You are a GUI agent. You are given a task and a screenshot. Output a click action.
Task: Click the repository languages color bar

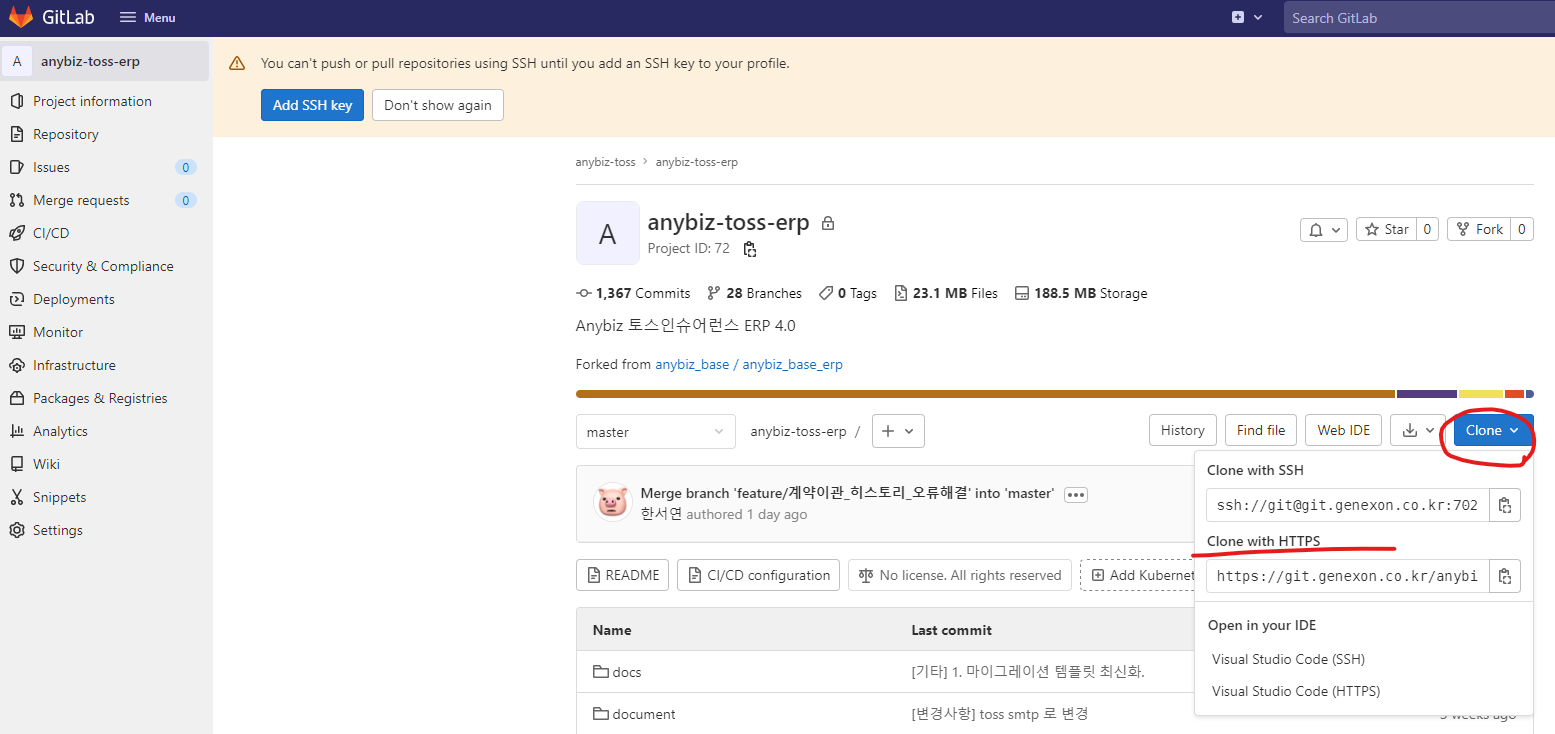(985, 394)
